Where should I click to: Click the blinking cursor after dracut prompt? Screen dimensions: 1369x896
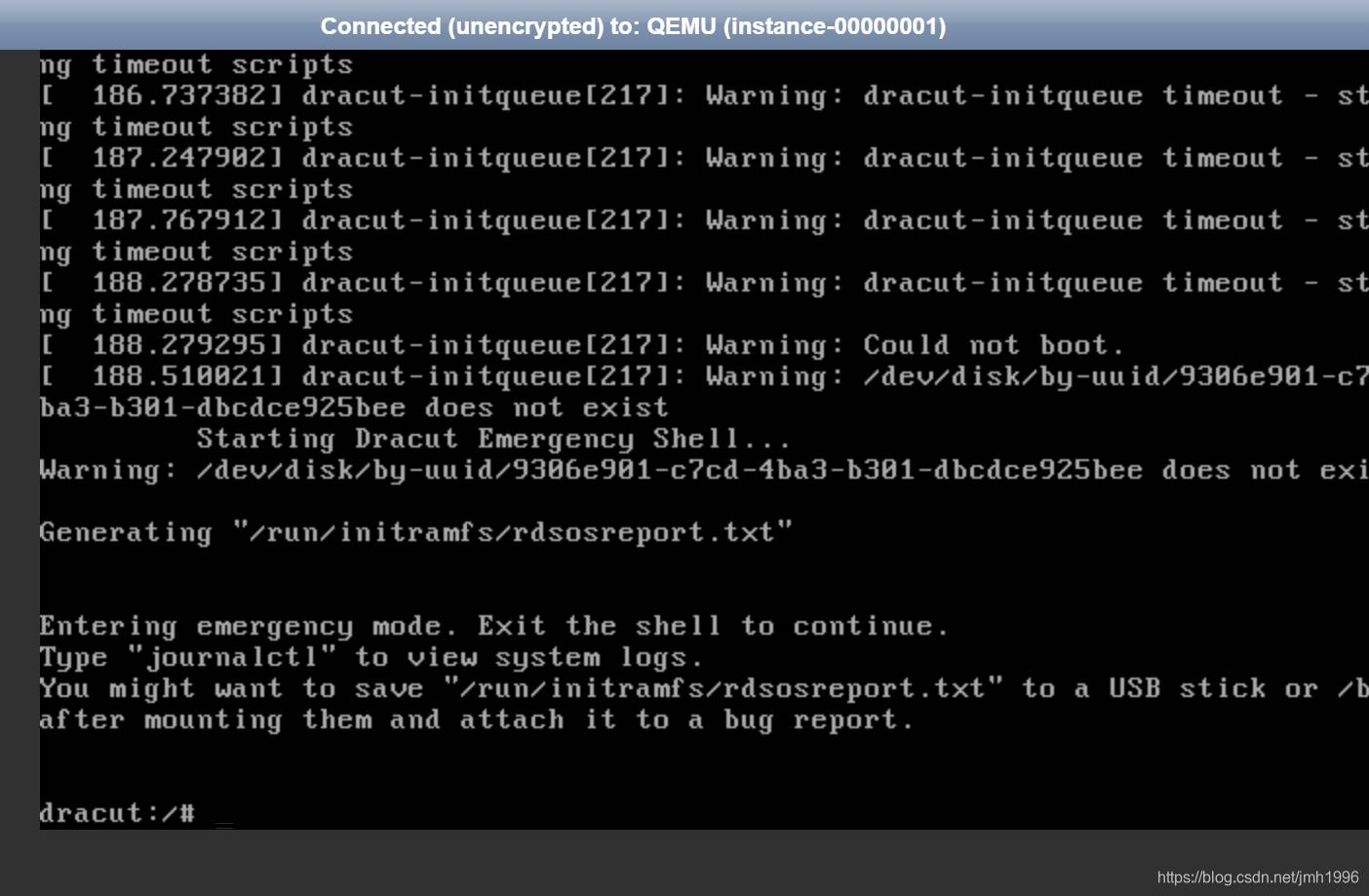click(x=224, y=822)
